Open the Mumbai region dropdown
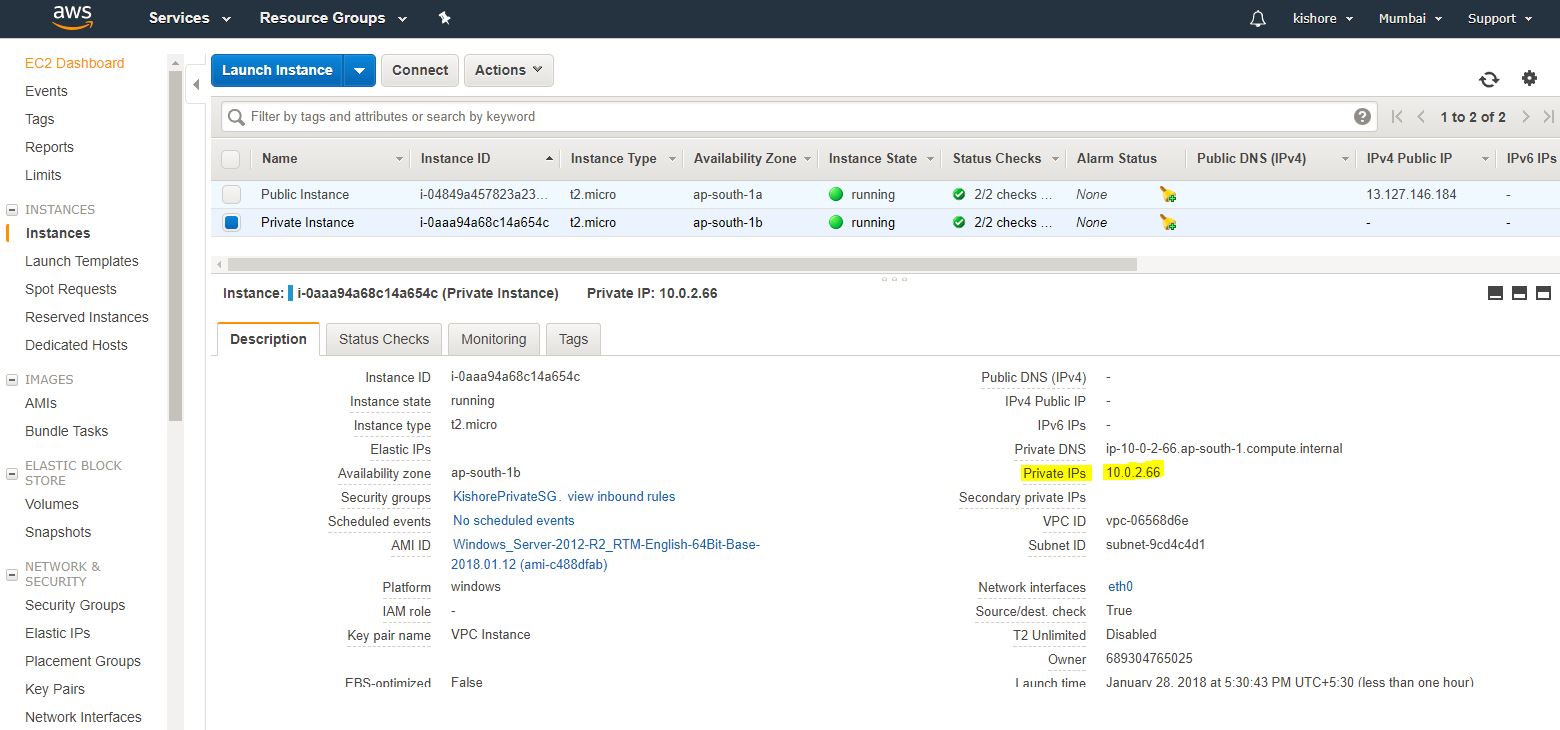 pyautogui.click(x=1410, y=19)
